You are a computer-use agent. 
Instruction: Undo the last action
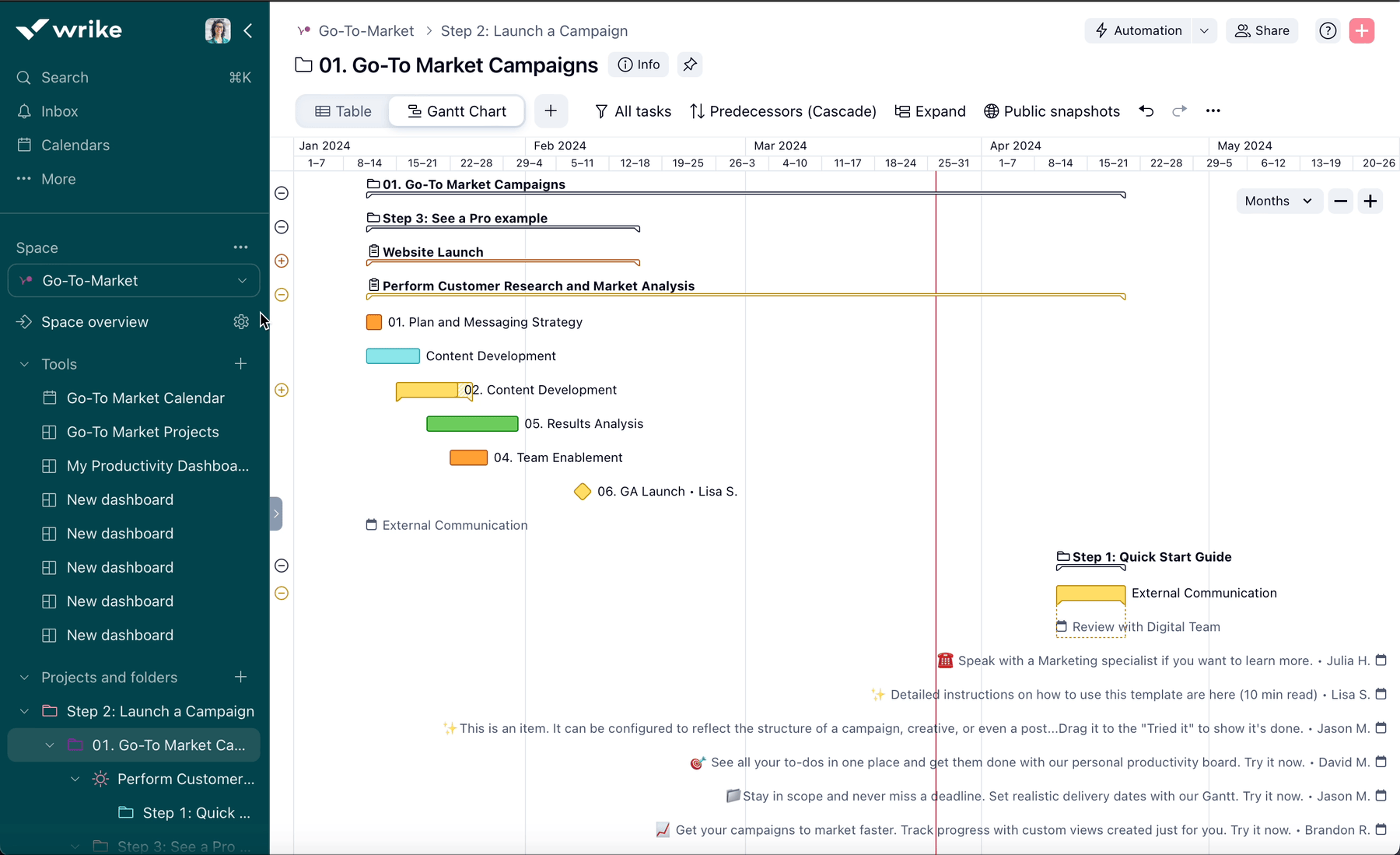pos(1146,111)
